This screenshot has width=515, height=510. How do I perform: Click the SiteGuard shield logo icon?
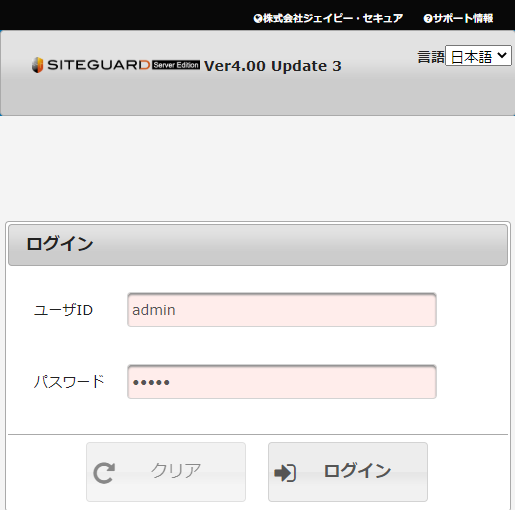coord(38,65)
